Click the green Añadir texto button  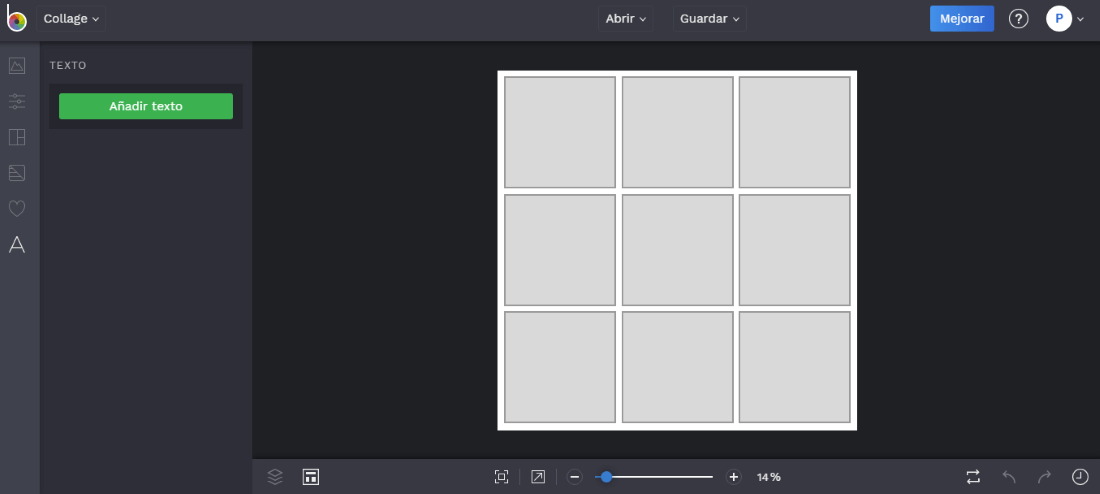click(146, 106)
